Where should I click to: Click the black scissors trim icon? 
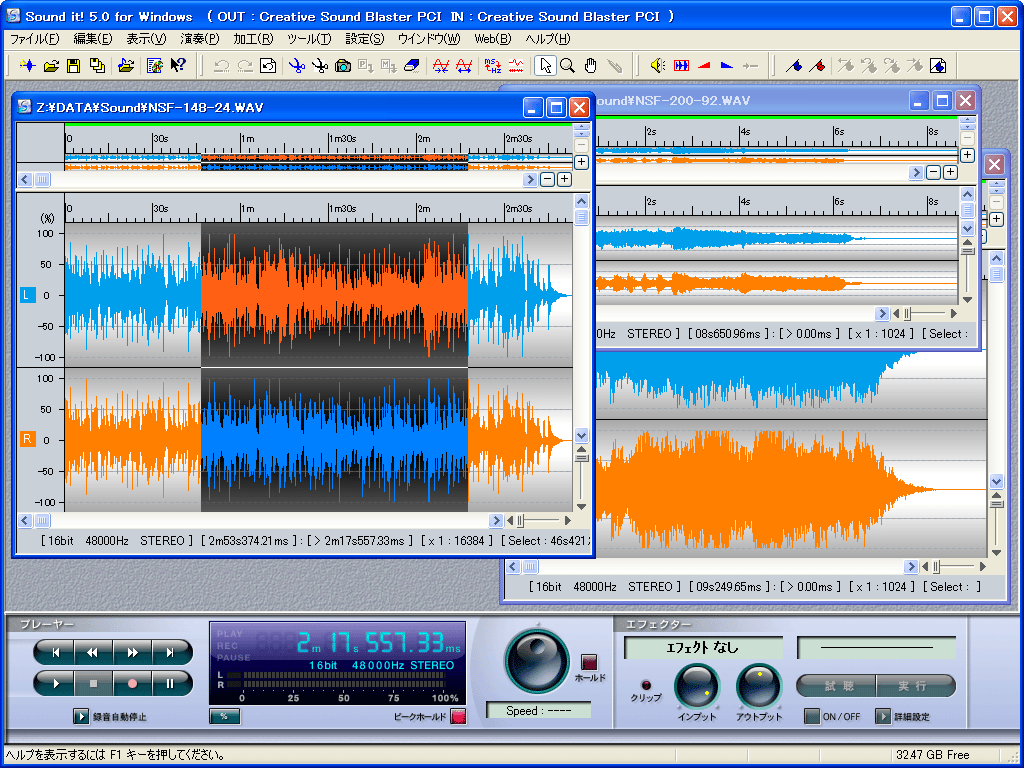tap(320, 65)
